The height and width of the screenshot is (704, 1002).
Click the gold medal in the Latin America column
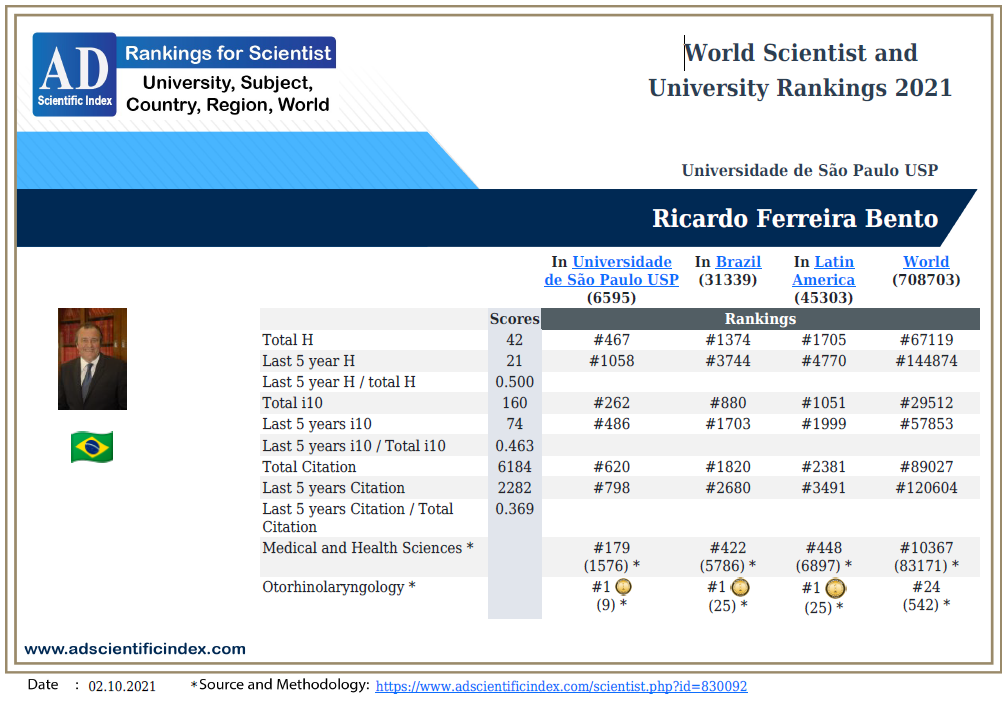[835, 588]
